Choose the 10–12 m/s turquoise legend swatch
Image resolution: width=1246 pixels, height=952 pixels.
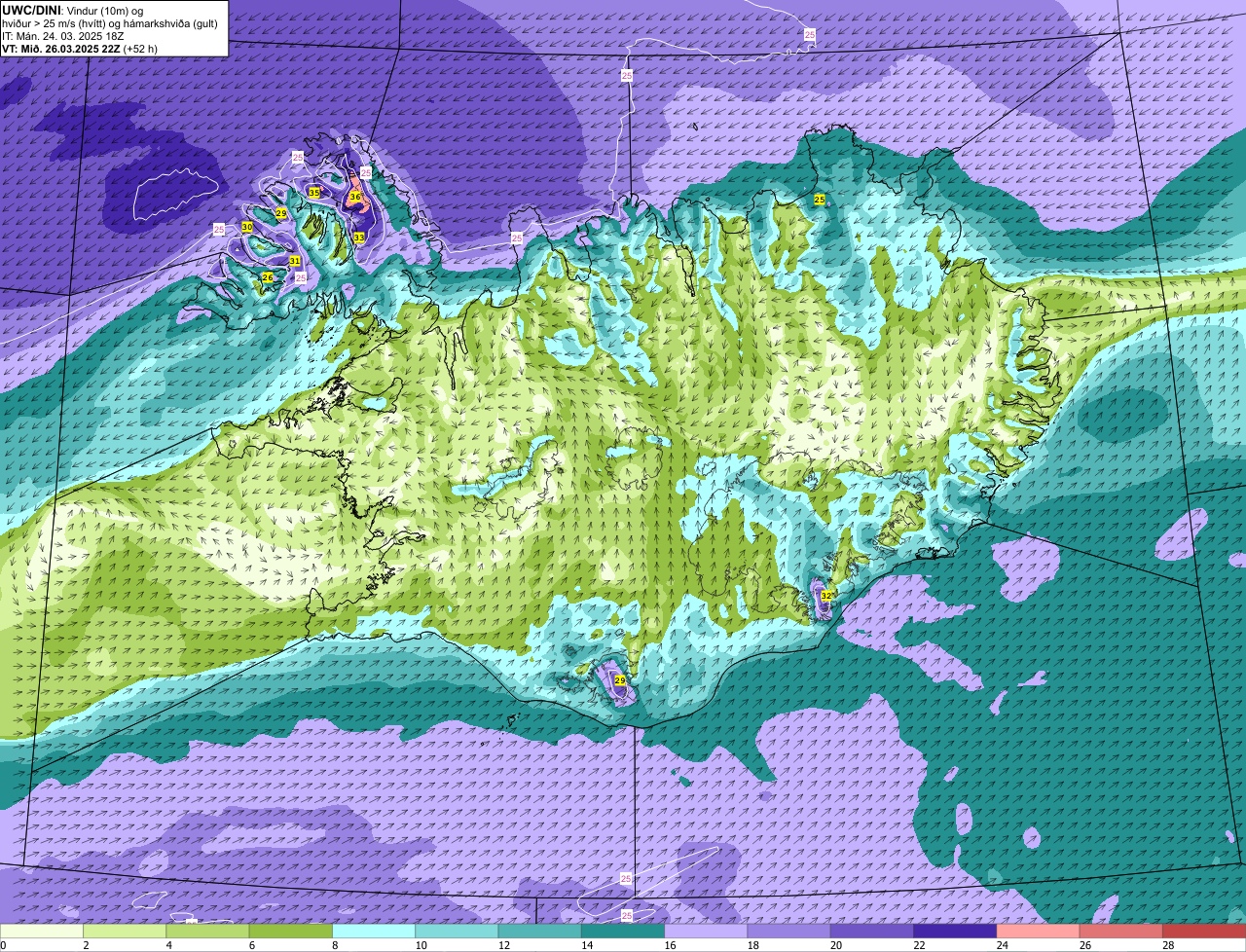tap(457, 931)
